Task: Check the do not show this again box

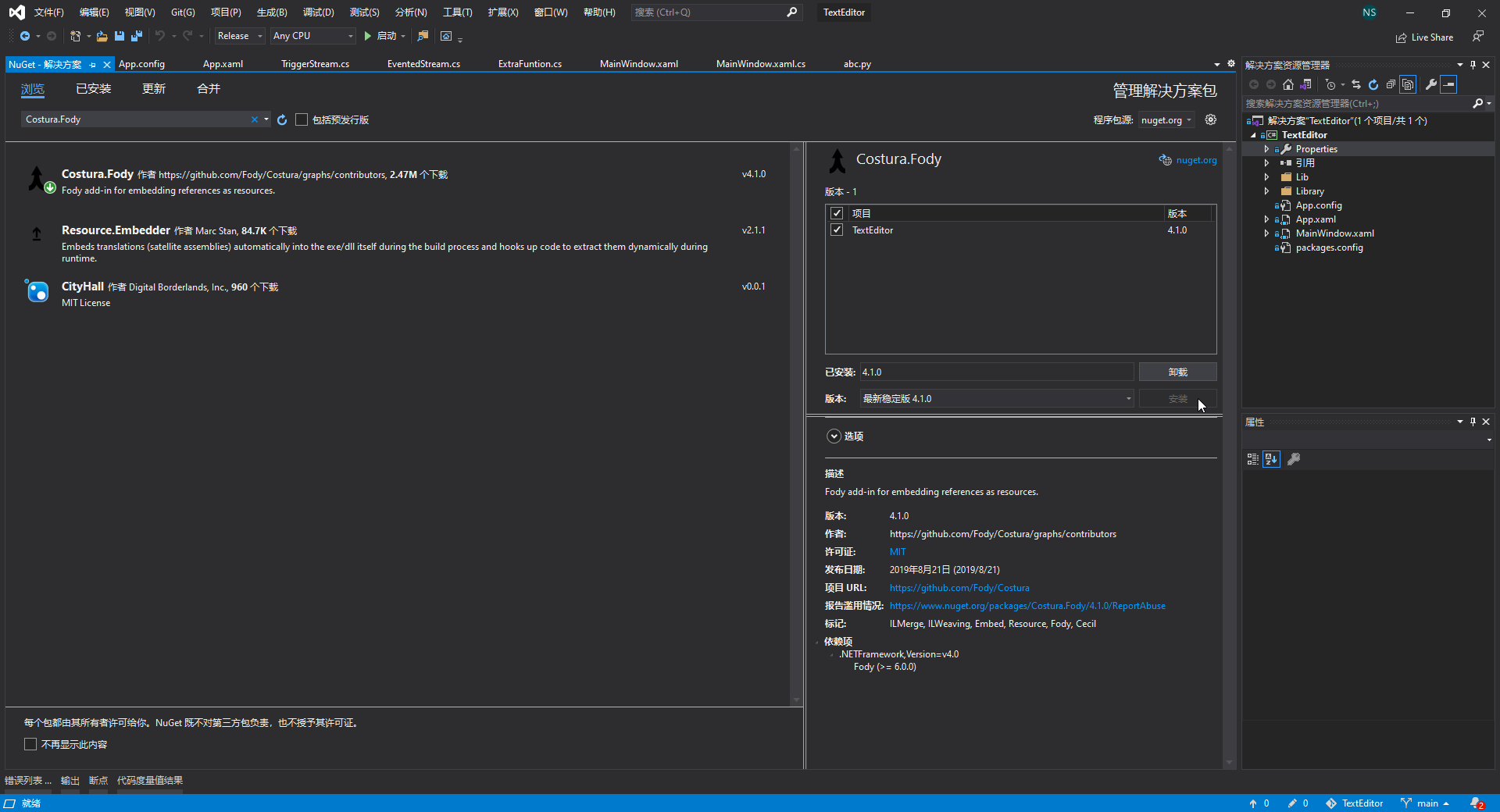Action: tap(30, 744)
